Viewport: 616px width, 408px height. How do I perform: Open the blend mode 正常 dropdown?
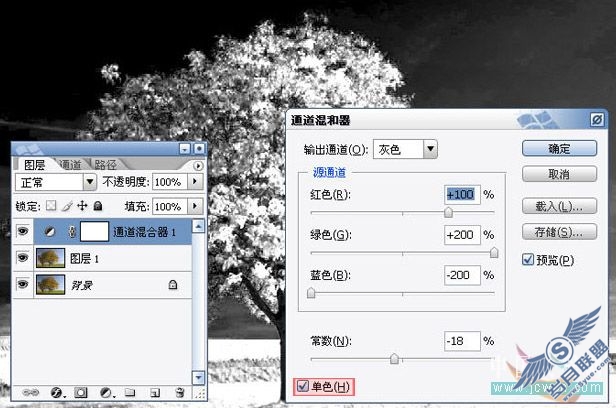coord(90,182)
